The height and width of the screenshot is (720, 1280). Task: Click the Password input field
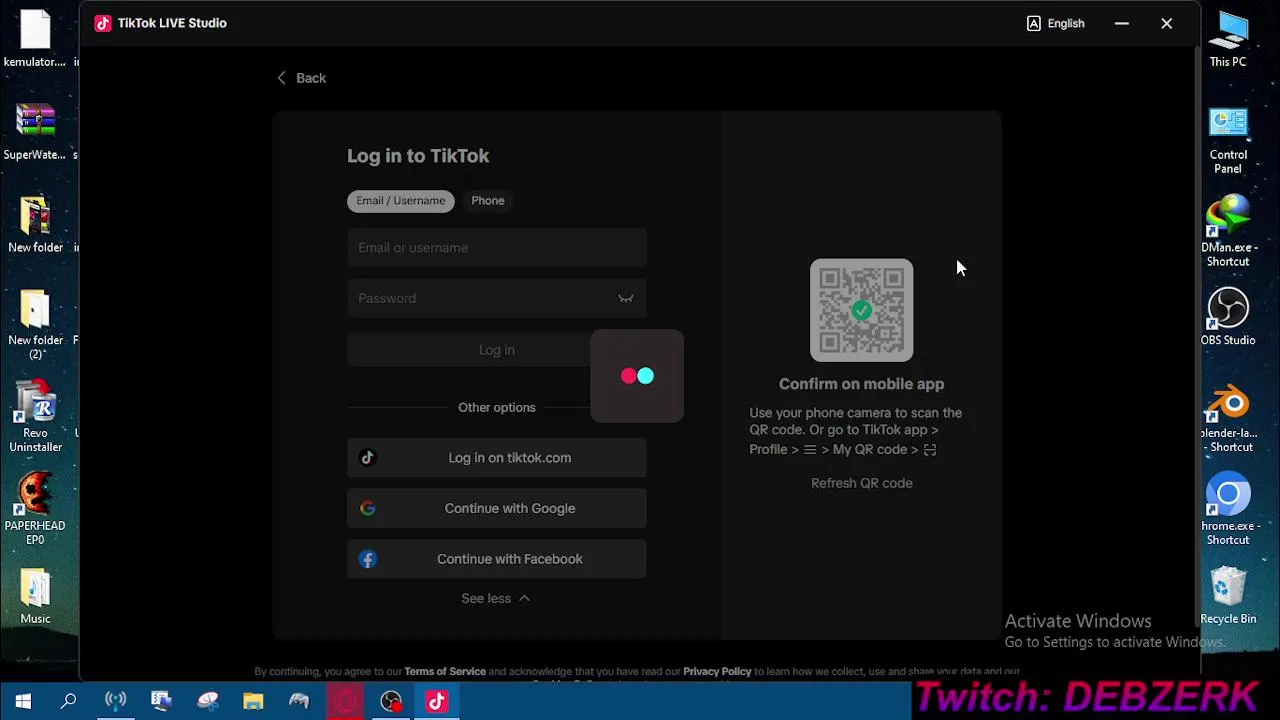[497, 298]
